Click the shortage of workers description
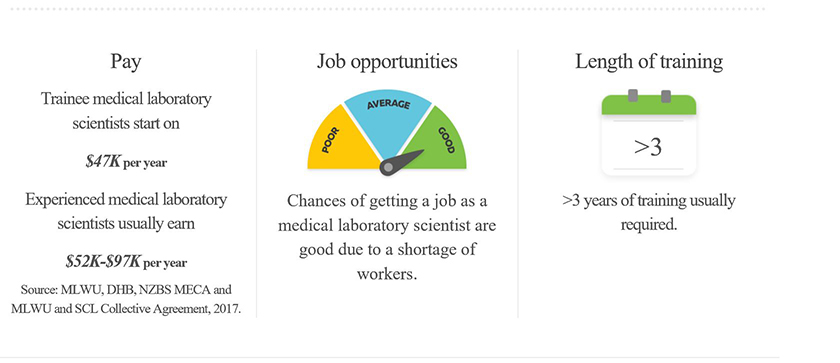The height and width of the screenshot is (363, 840). (x=387, y=238)
